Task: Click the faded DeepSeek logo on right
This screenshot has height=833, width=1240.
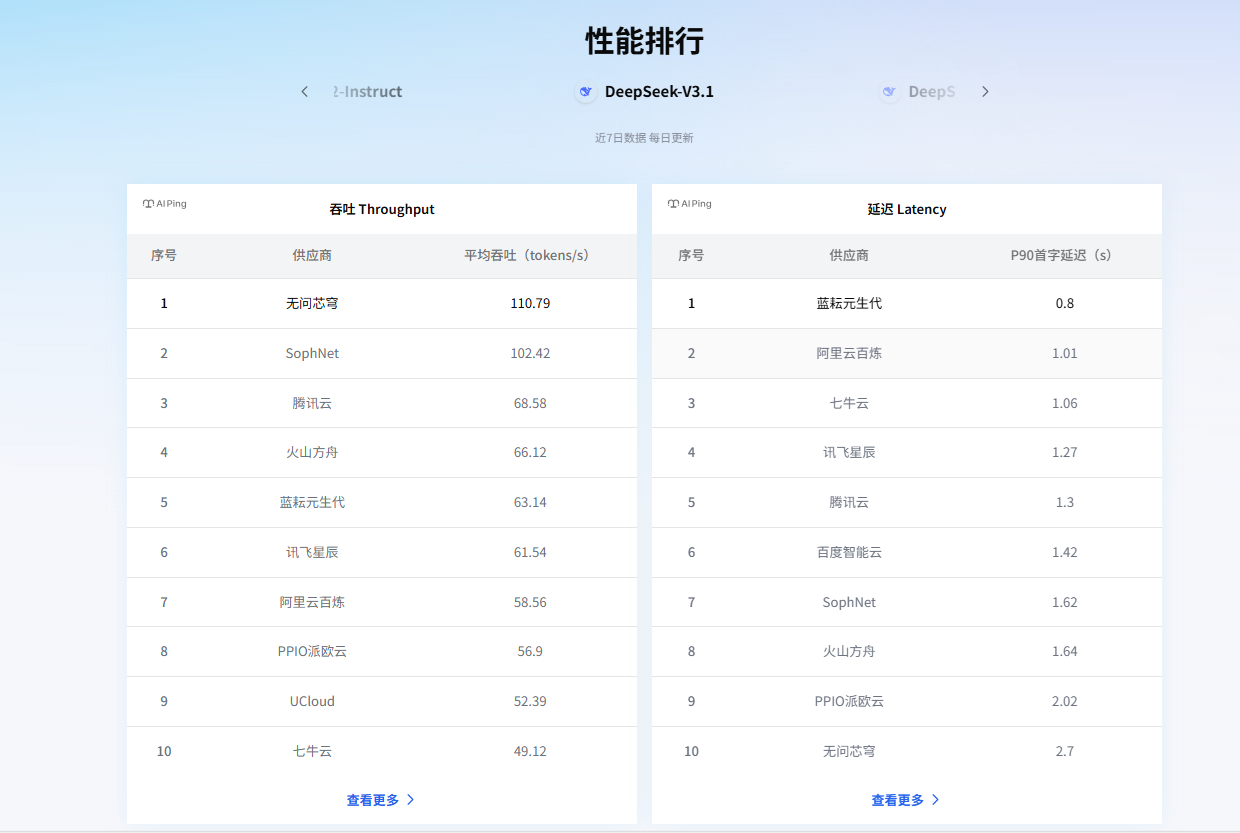Action: click(889, 92)
